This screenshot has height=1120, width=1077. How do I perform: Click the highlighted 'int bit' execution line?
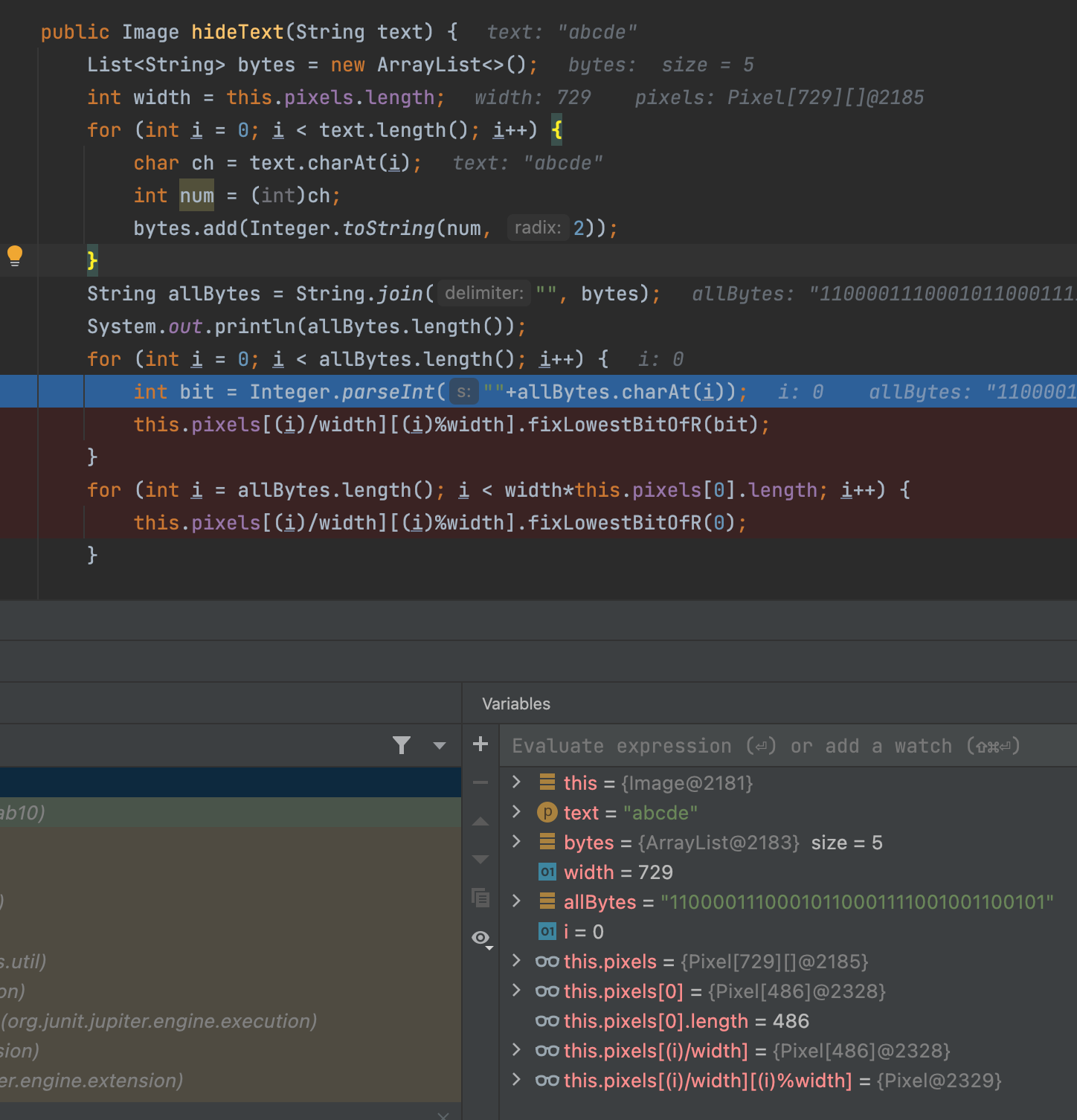439,392
